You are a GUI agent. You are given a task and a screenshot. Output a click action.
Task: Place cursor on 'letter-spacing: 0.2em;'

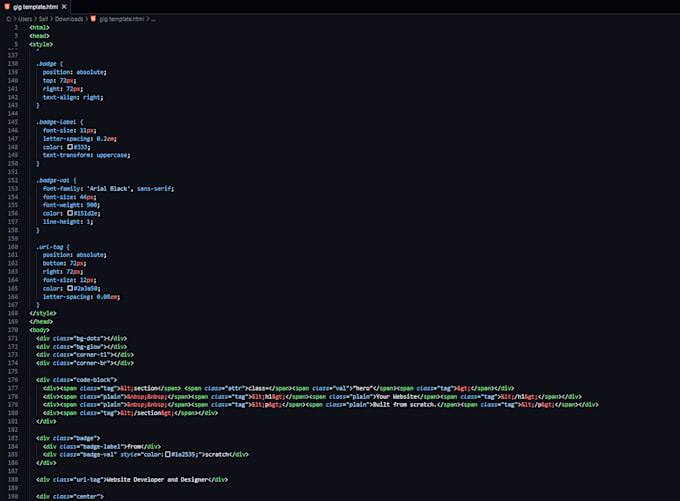pos(80,139)
